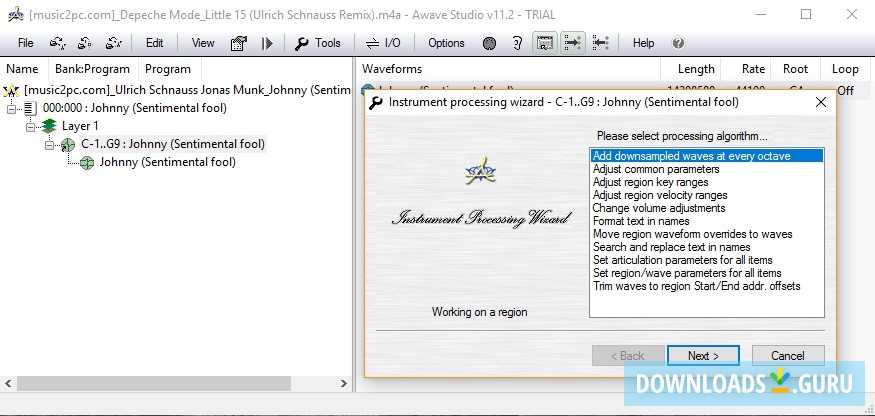
Task: Click the Loop column header
Action: tap(847, 69)
